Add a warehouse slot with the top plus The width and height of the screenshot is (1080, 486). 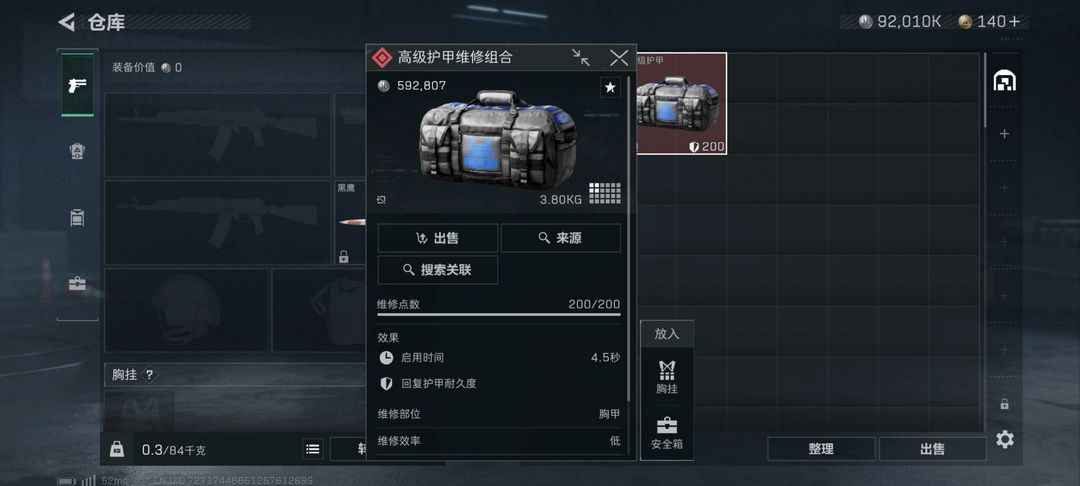1004,134
